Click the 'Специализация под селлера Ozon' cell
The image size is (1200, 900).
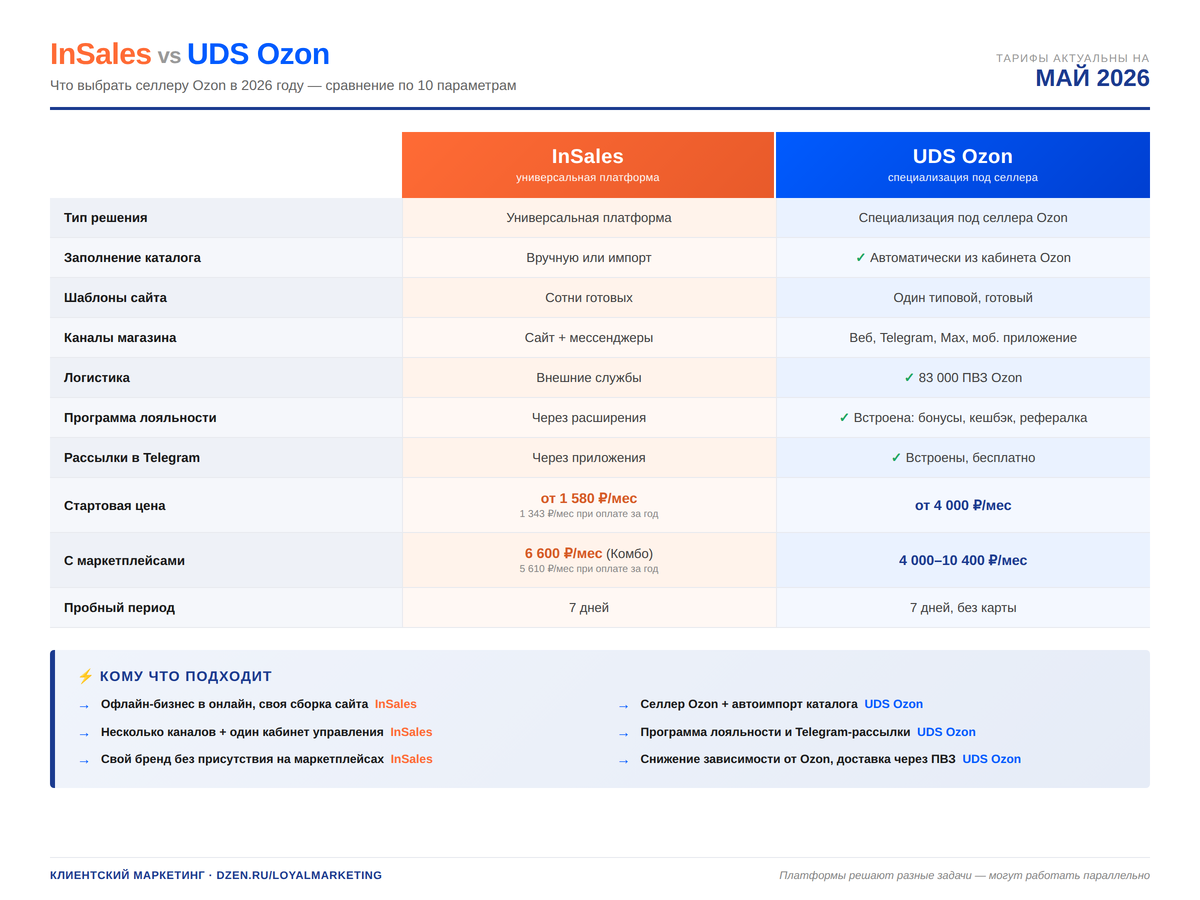963,218
